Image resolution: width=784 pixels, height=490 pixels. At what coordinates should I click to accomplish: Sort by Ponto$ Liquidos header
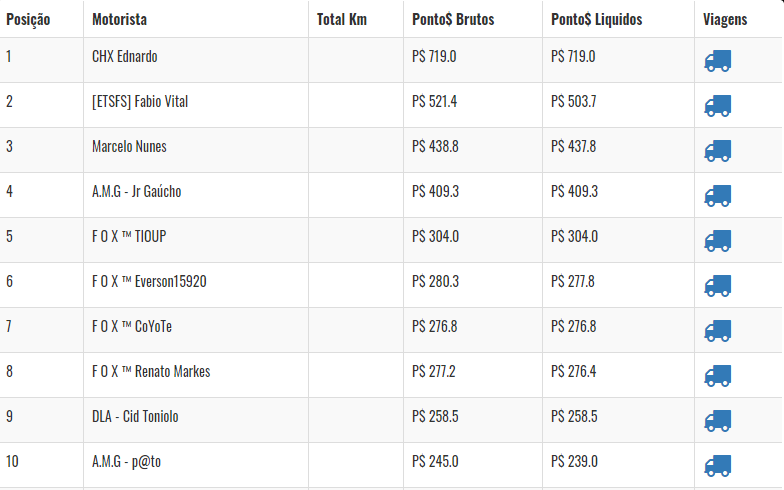tap(596, 20)
